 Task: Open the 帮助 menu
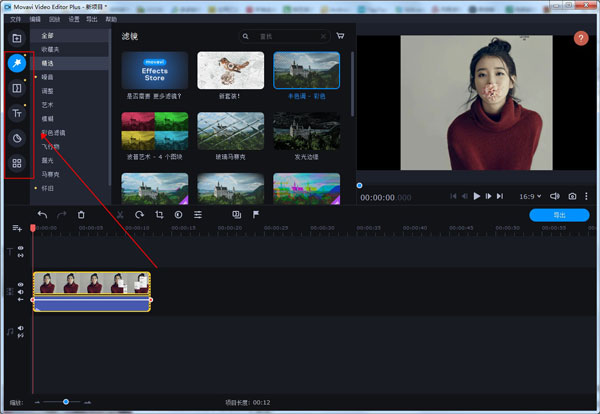[x=111, y=19]
